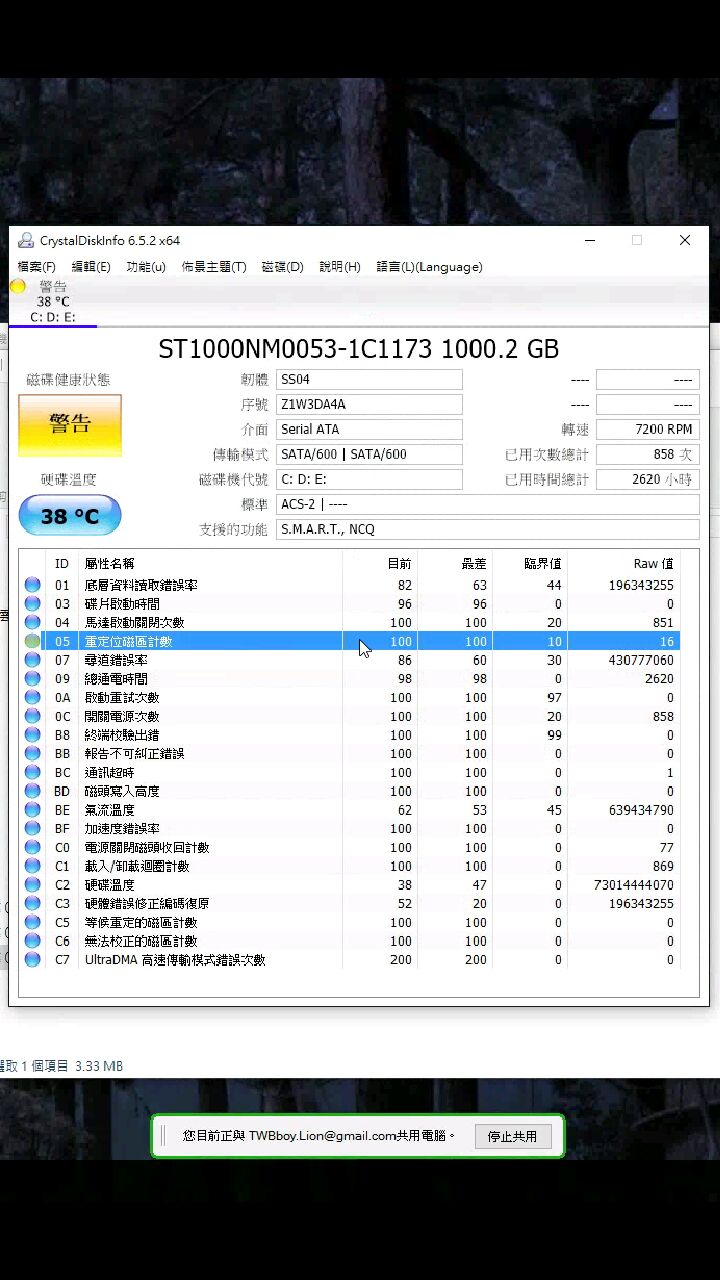Click status orb for row C7 UltraDMA
The height and width of the screenshot is (1280, 720).
[32, 960]
